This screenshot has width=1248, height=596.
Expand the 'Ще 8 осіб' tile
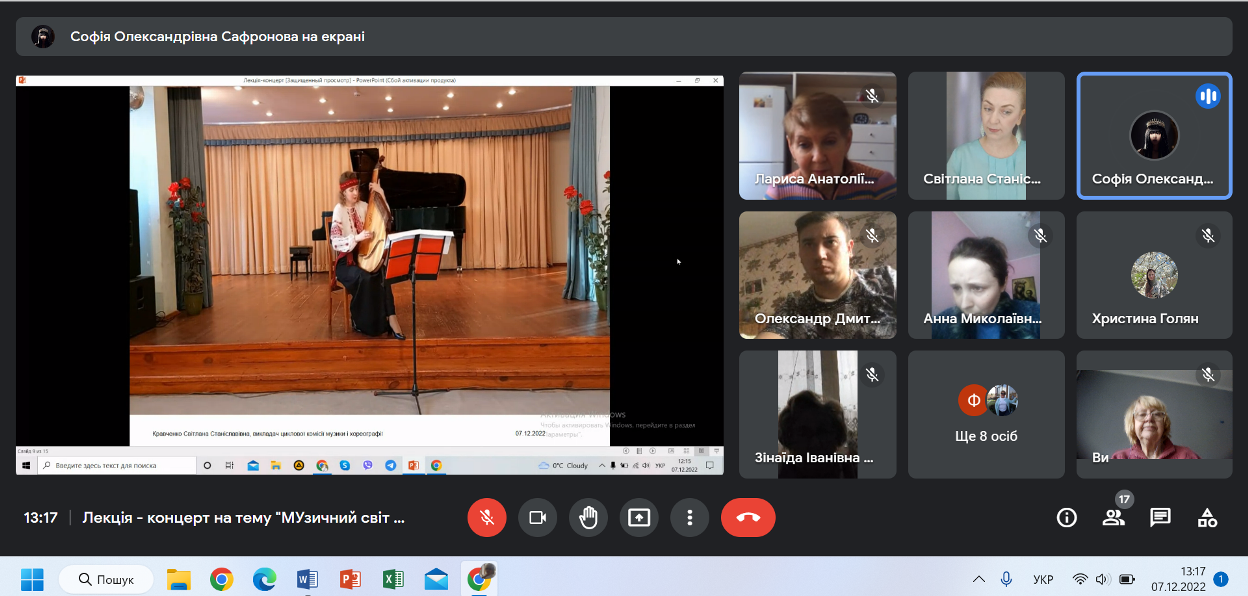(x=985, y=414)
